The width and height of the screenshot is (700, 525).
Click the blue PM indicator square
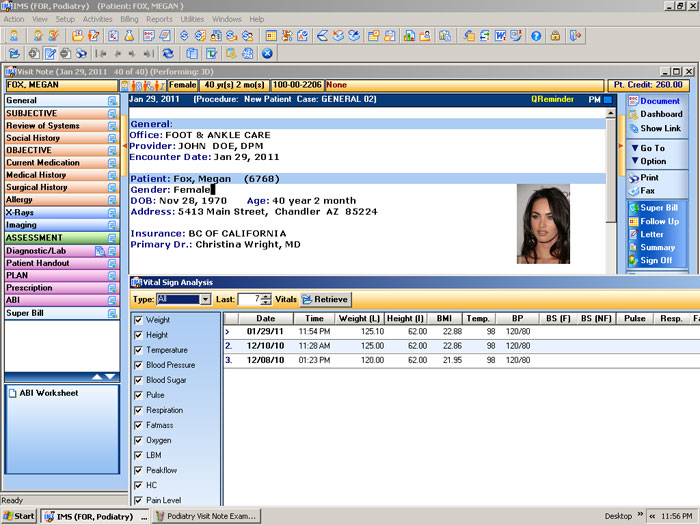(x=608, y=100)
